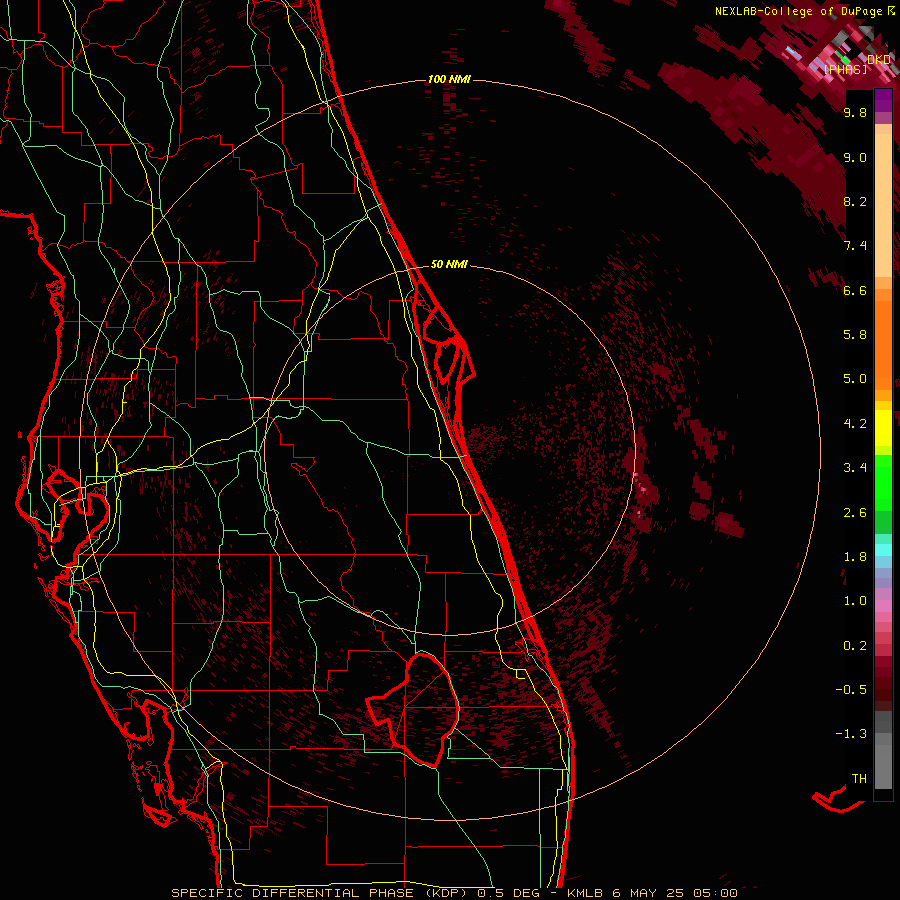Click the 8.2 color scale value
Image resolution: width=900 pixels, height=900 pixels.
pyautogui.click(x=855, y=201)
